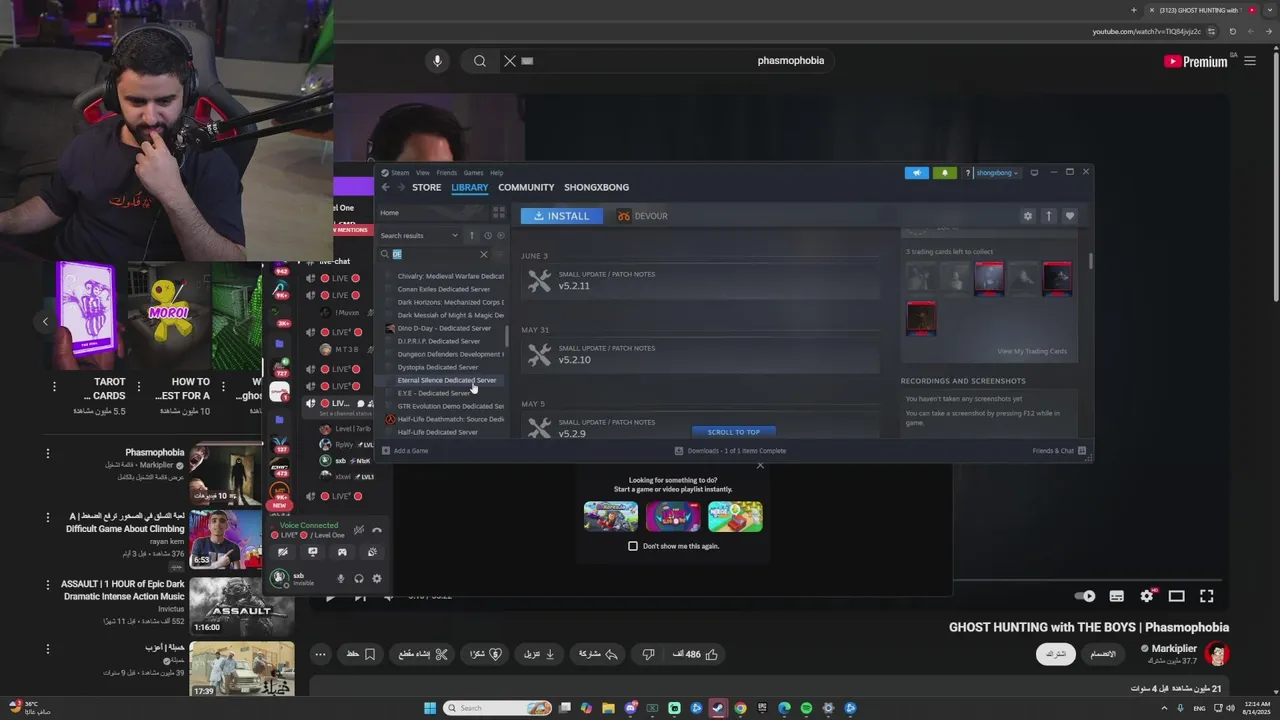Open Chrome from the Windows taskbar
This screenshot has width=1280, height=720.
(740, 708)
